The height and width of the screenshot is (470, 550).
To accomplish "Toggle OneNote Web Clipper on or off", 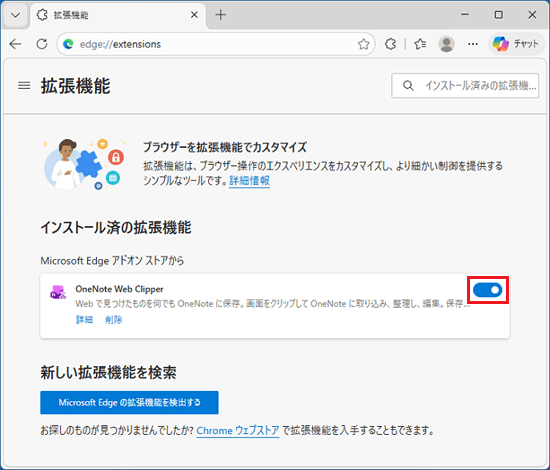I will [x=488, y=290].
